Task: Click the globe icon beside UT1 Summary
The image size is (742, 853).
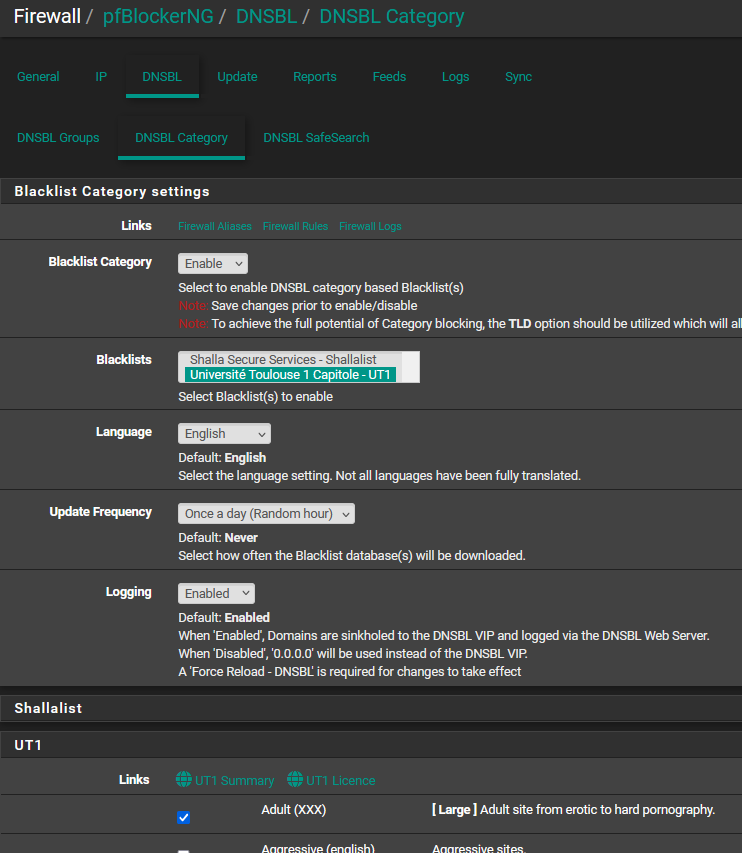Action: click(184, 780)
